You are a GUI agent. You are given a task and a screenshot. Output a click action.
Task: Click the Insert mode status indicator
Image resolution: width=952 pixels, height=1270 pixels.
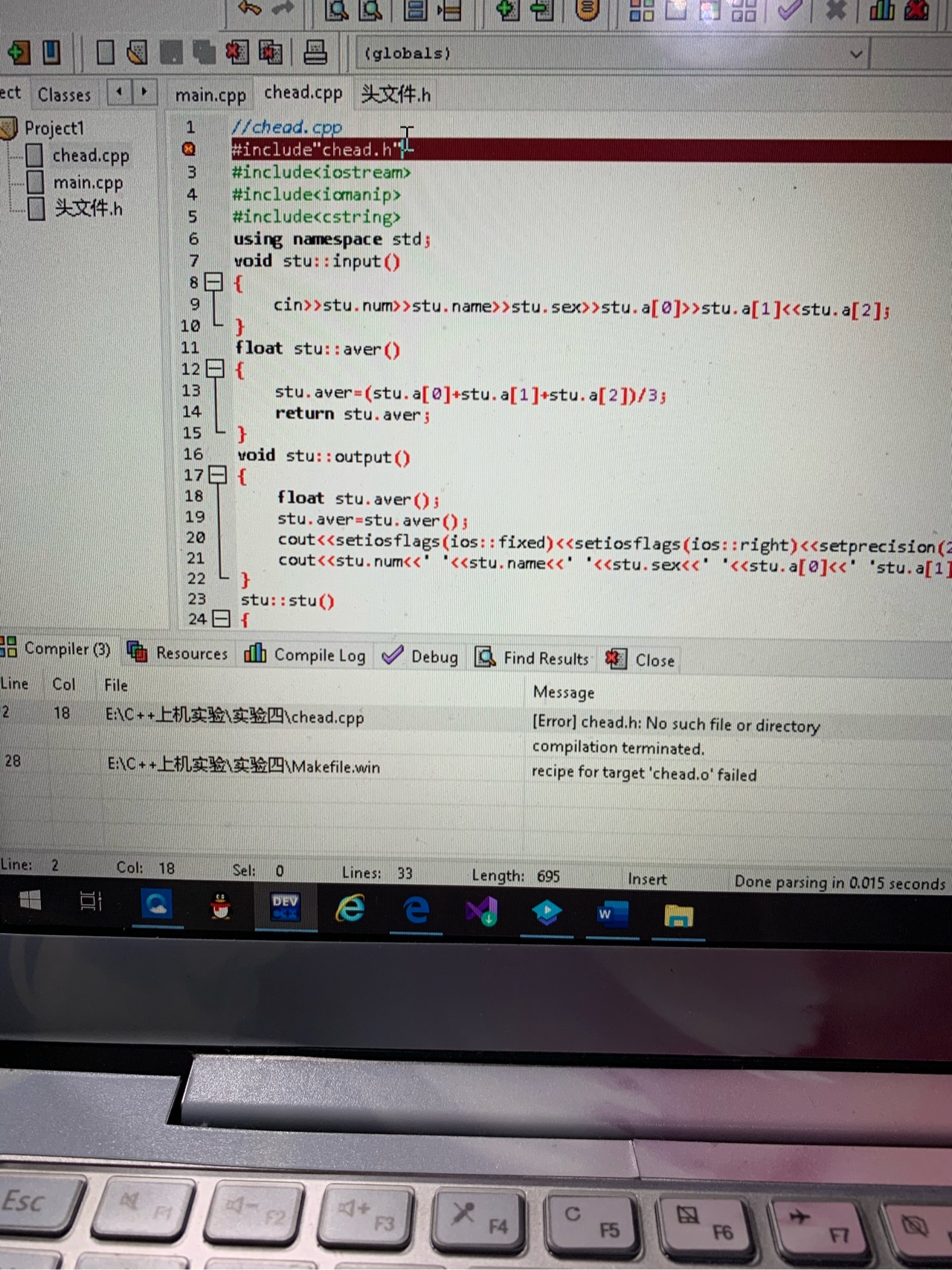[x=646, y=879]
